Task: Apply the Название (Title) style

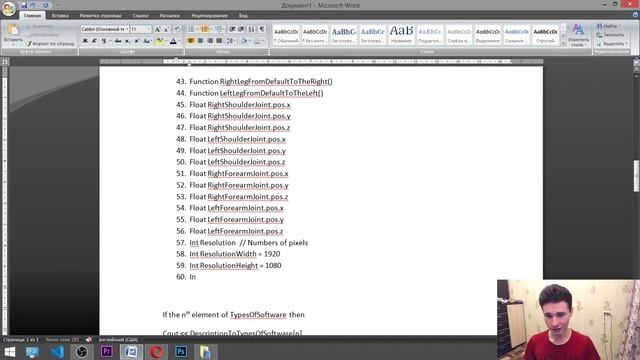Action: (401, 35)
